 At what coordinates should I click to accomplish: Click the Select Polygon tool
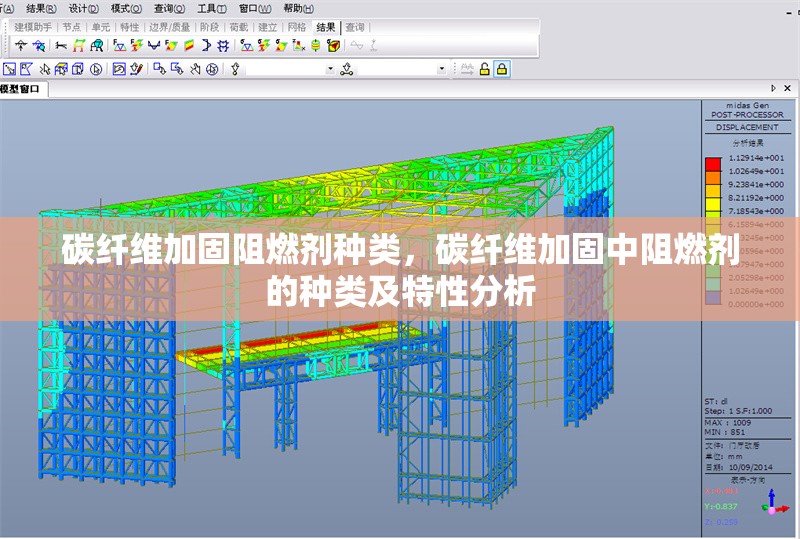27,69
